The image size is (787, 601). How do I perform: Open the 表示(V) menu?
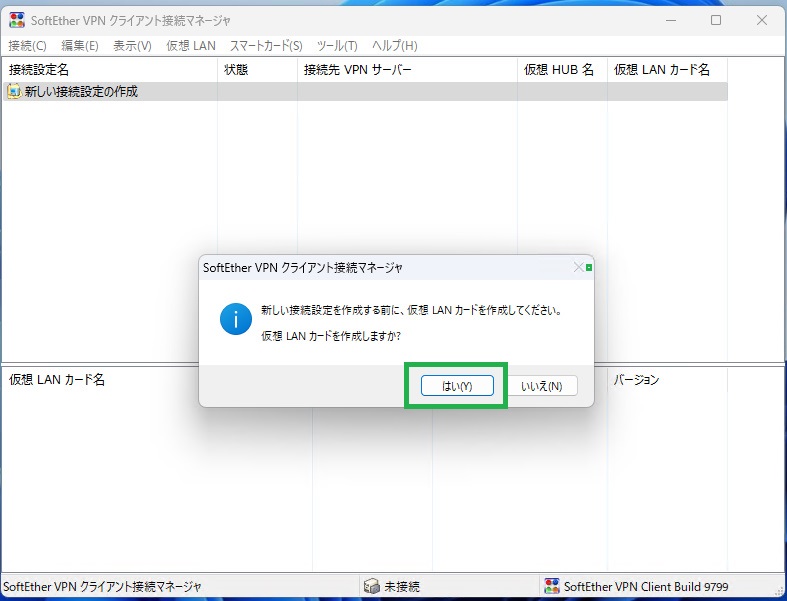(x=132, y=46)
